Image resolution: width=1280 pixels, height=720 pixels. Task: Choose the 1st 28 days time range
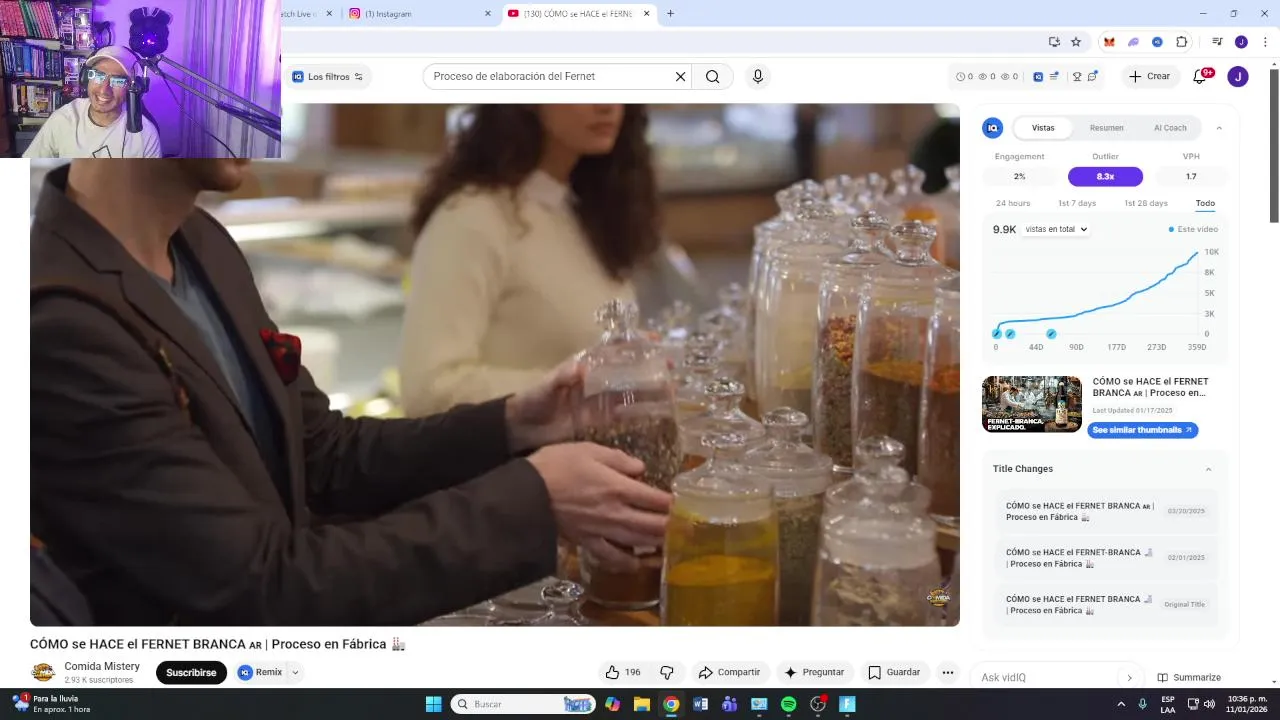[1146, 203]
